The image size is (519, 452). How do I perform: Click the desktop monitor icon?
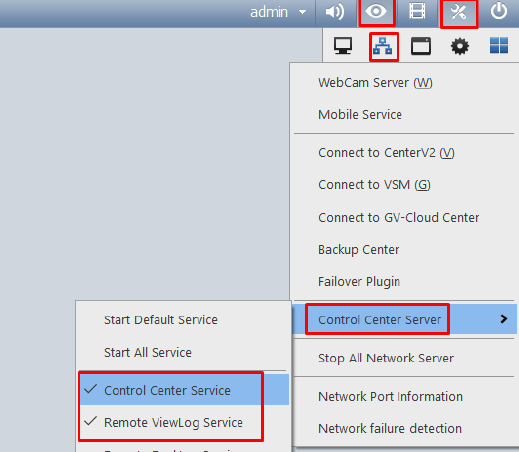coord(343,46)
